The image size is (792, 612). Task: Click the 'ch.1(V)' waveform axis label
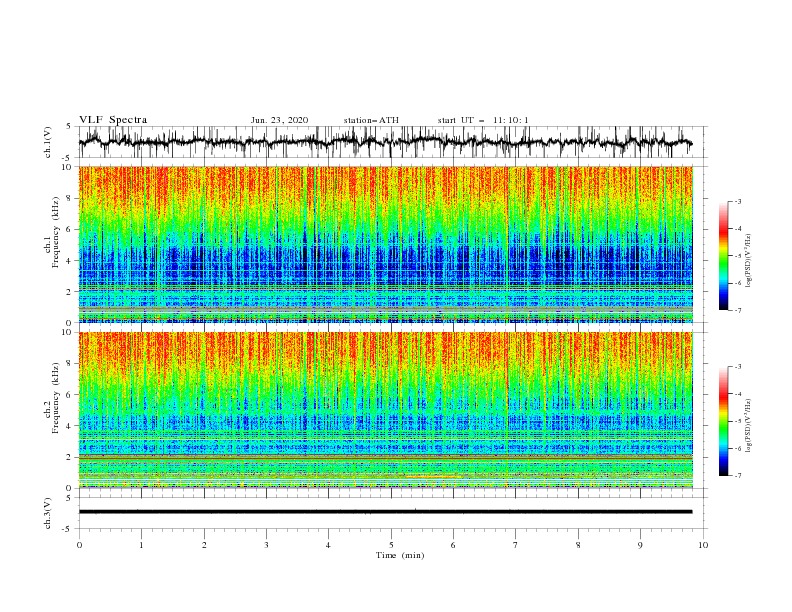(x=48, y=143)
